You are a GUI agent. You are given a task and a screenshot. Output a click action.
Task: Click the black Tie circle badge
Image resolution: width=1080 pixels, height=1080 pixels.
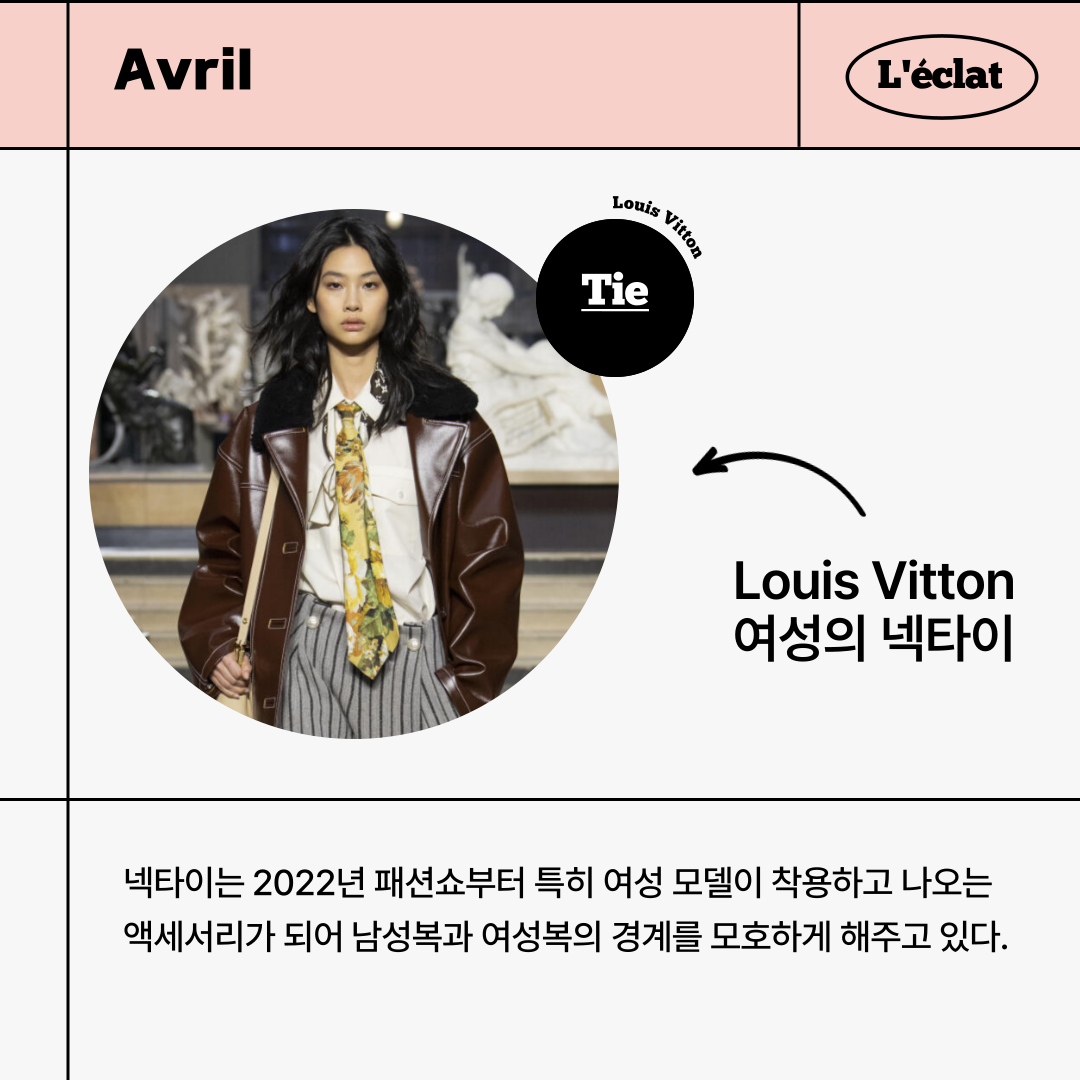tap(614, 298)
